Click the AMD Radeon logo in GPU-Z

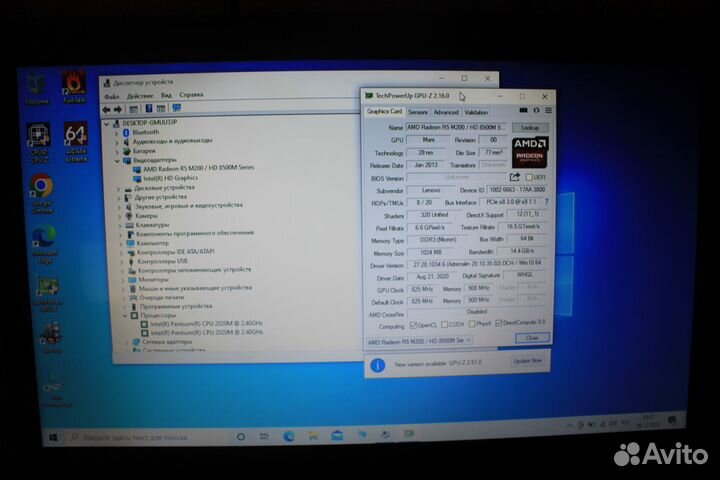530,152
